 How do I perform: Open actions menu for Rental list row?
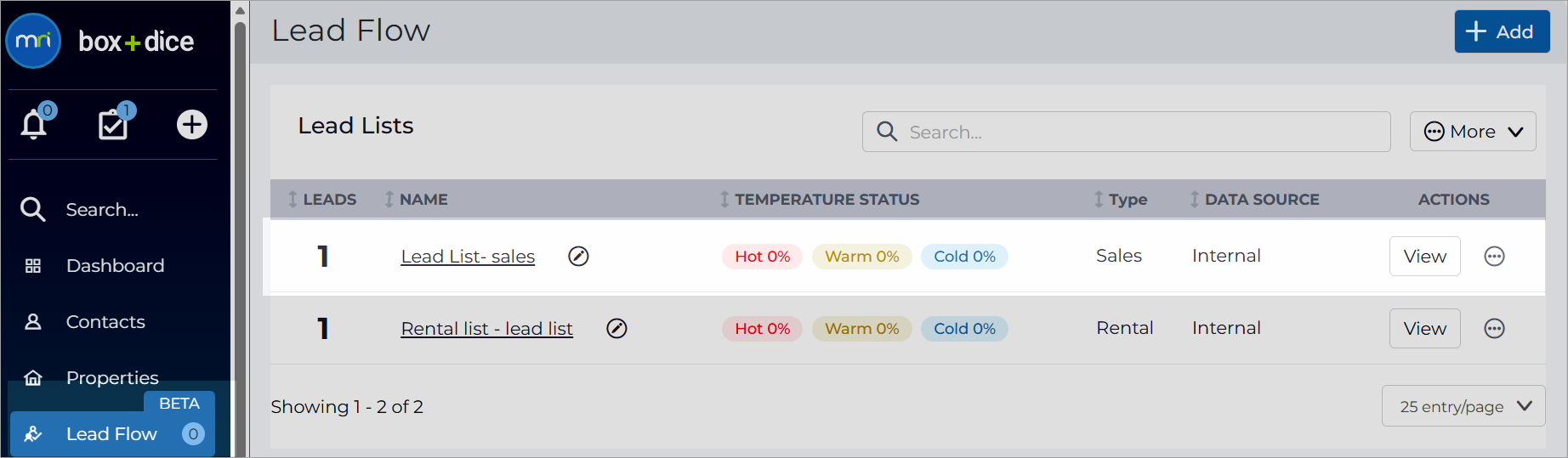tap(1494, 328)
